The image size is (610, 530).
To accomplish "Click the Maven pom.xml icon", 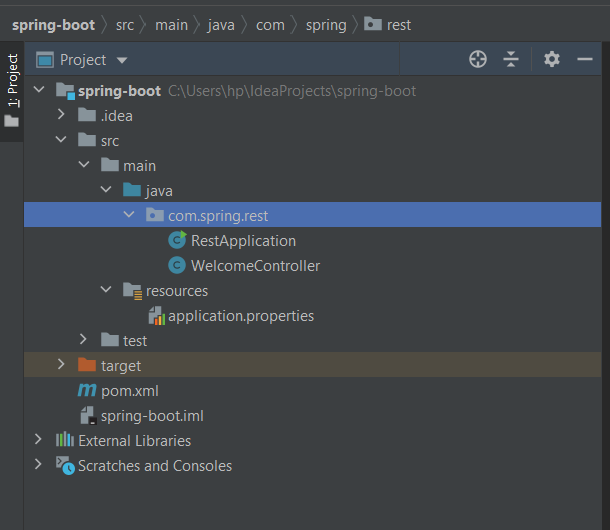I will click(x=87, y=390).
